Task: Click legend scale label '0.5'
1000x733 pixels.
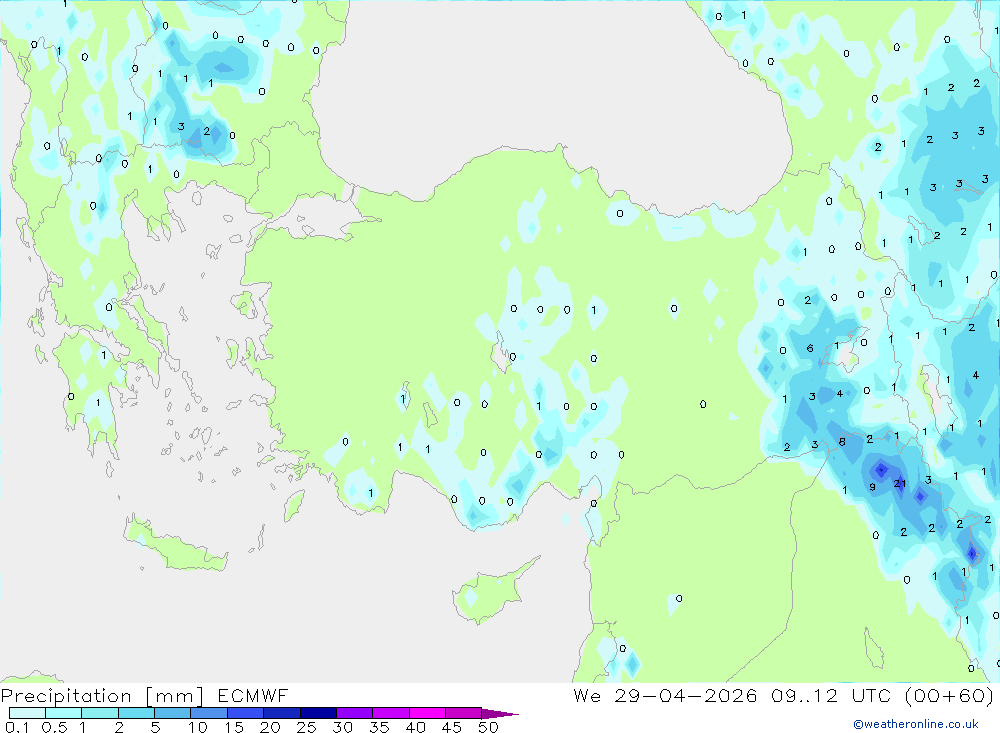Action: point(54,727)
